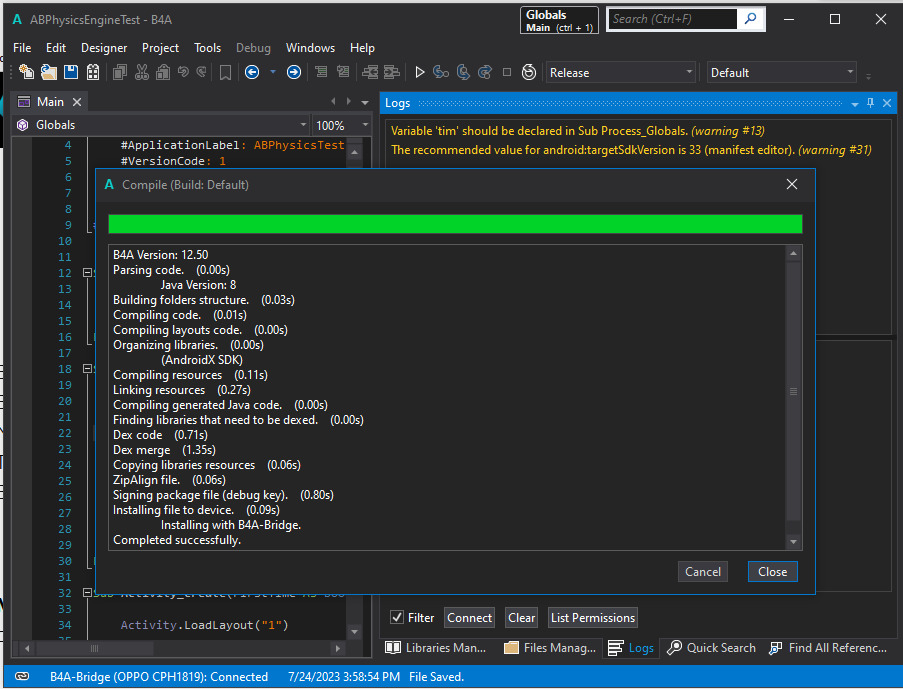The image size is (903, 689).
Task: Click the Decrease indent icon
Action: pos(370,72)
